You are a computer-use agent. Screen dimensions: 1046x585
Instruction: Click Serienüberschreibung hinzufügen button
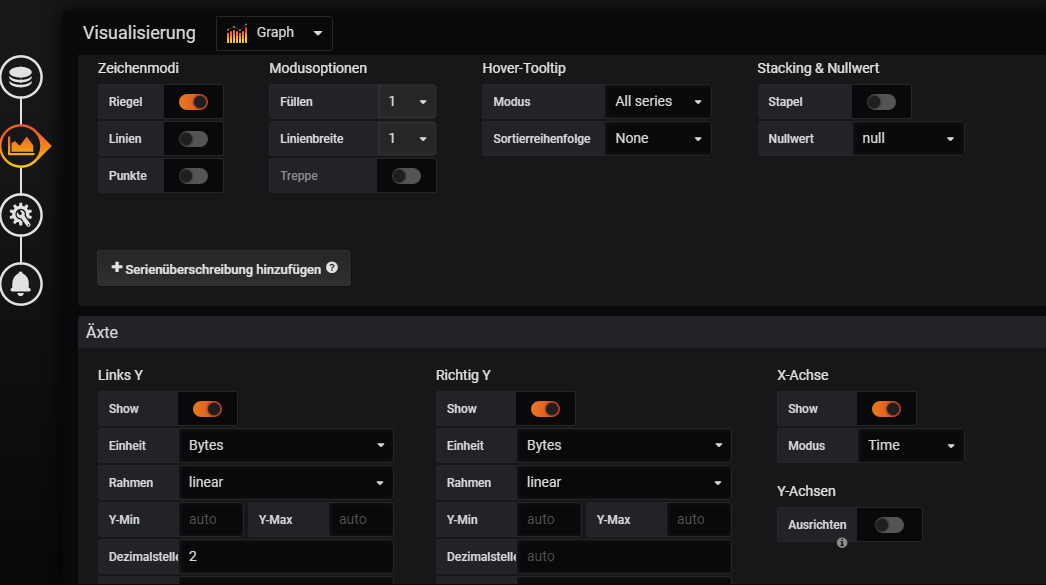pyautogui.click(x=224, y=269)
